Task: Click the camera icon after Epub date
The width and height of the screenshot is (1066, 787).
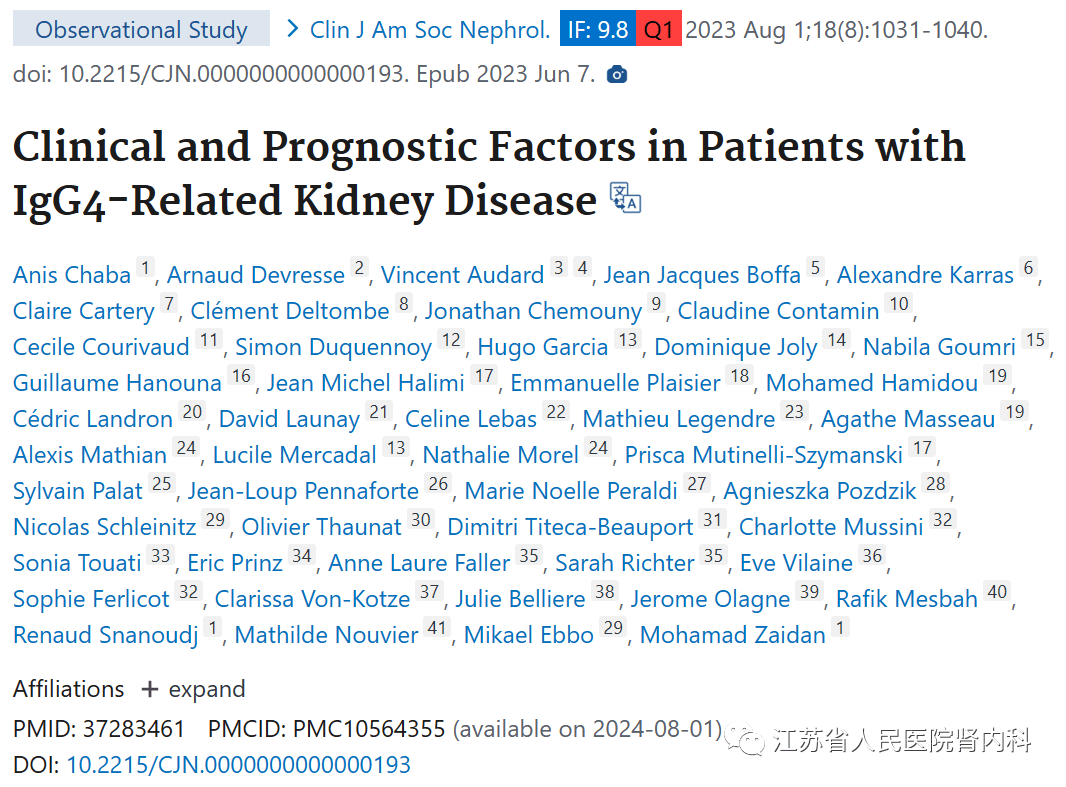Action: point(617,74)
